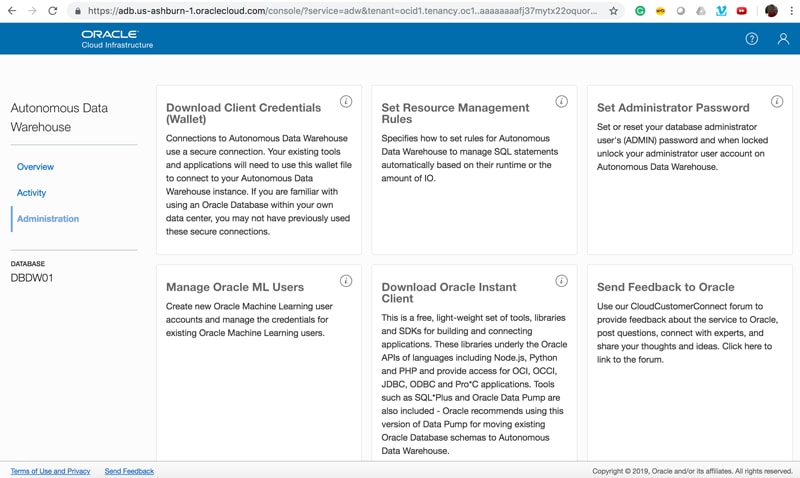
Task: Open the Overview section
Action: pos(35,167)
